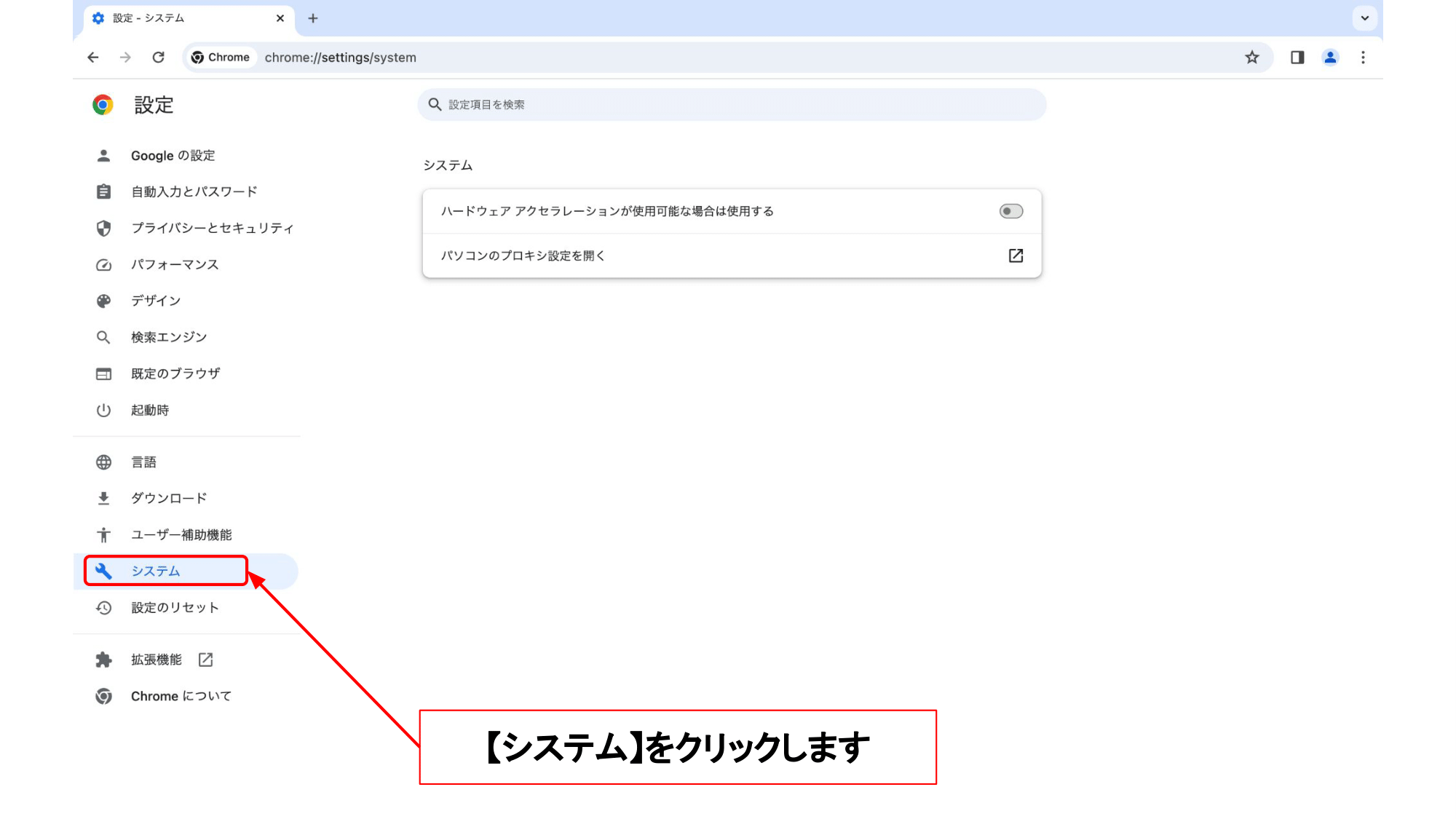
Task: Open パソコンのプロキシ設定を開く row
Action: pos(523,256)
